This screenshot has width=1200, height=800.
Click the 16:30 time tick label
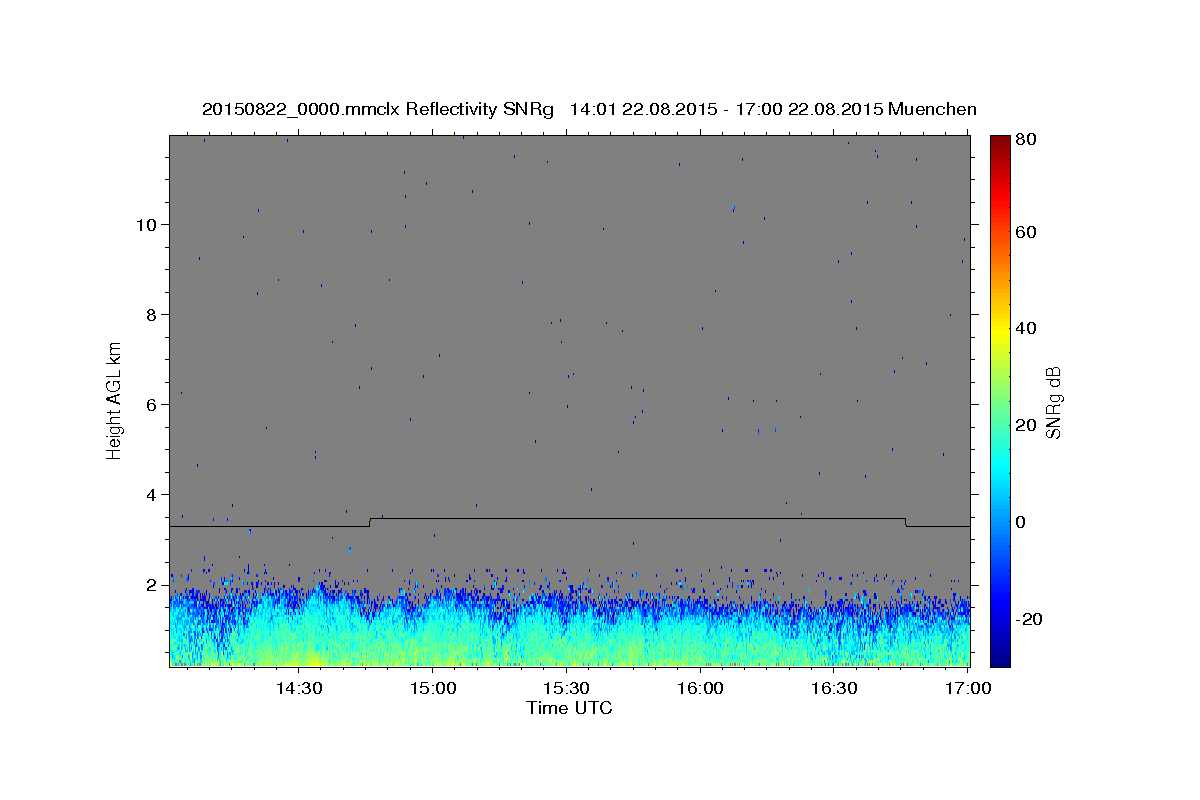coord(834,689)
